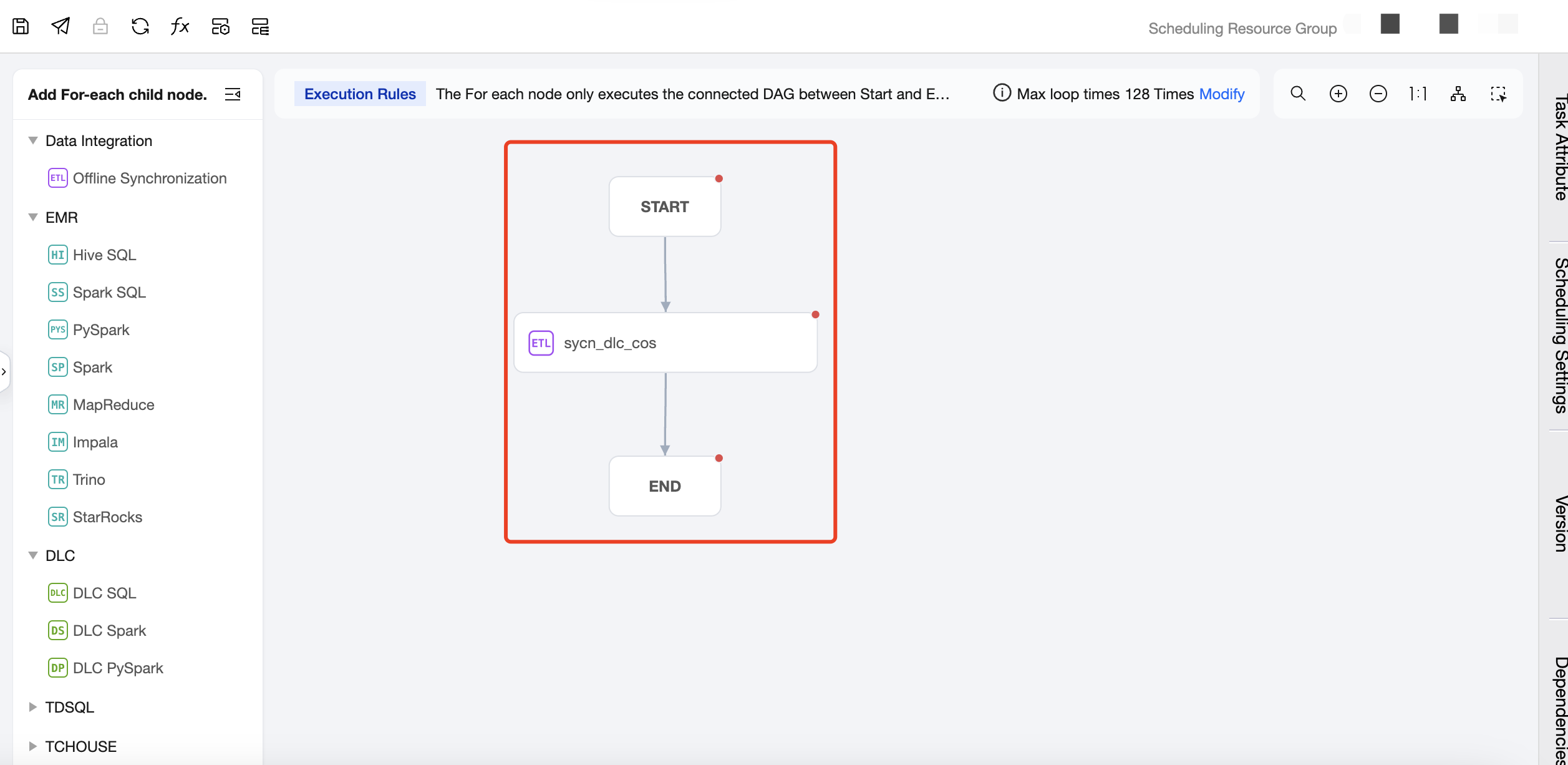
Task: Collapse the Data Integration group
Action: [x=33, y=141]
